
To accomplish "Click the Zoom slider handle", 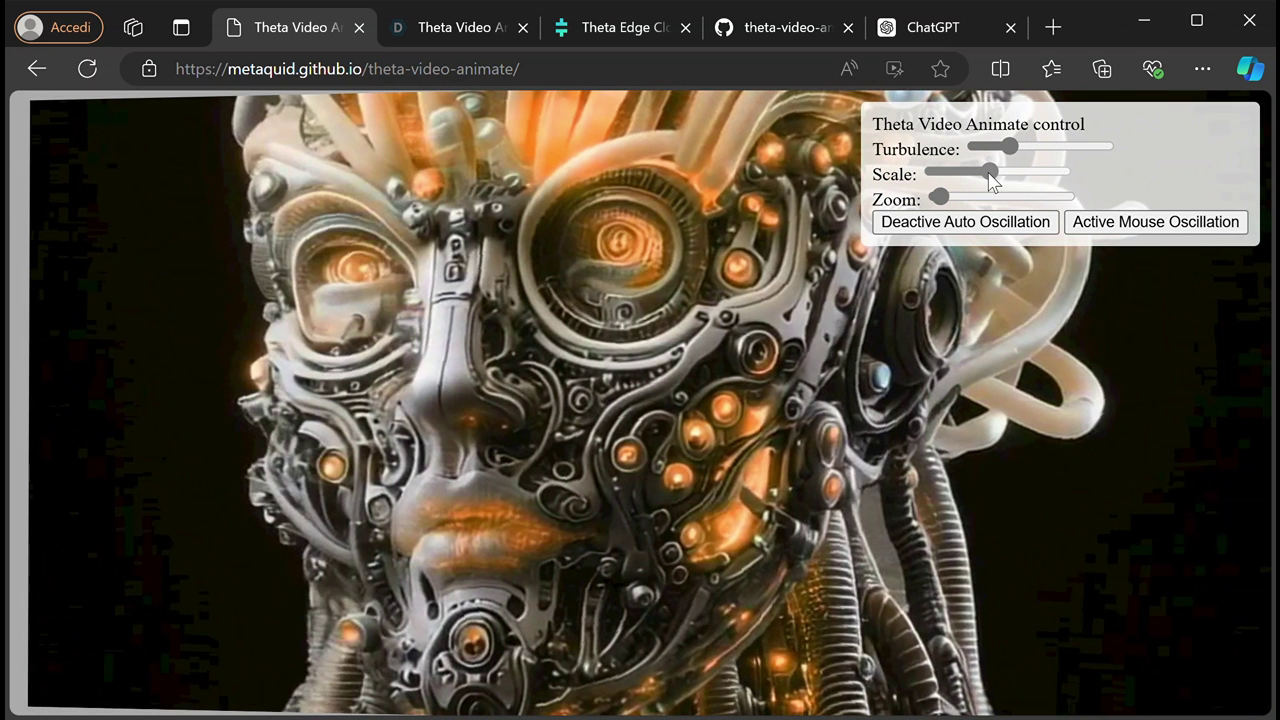I will coord(939,197).
